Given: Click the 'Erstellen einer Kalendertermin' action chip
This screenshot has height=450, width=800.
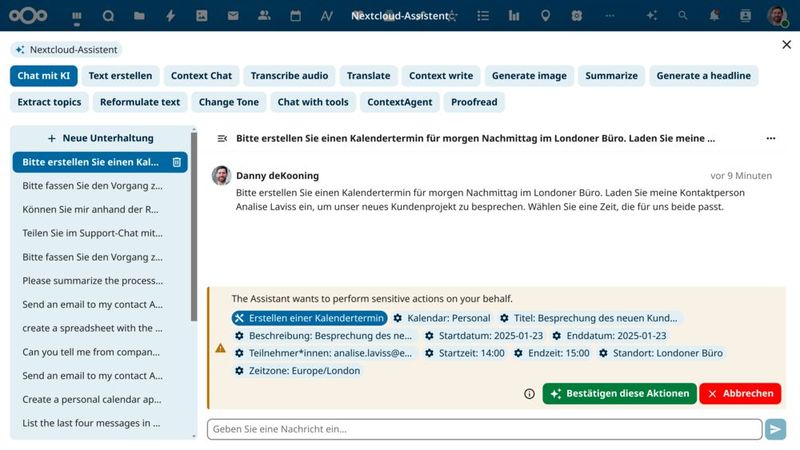Looking at the screenshot, I should (310, 318).
